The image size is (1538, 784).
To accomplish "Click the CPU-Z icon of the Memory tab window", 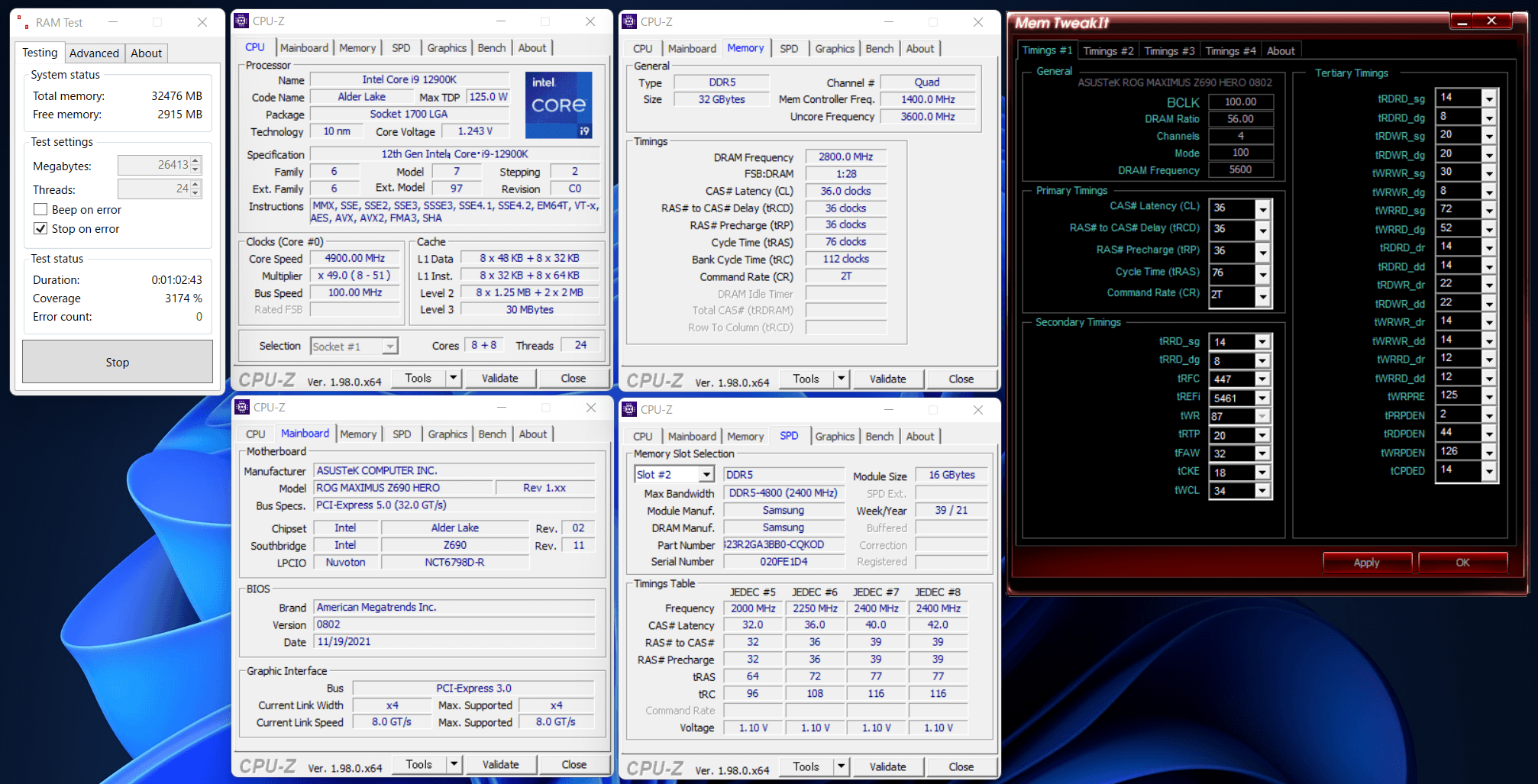I will 629,22.
